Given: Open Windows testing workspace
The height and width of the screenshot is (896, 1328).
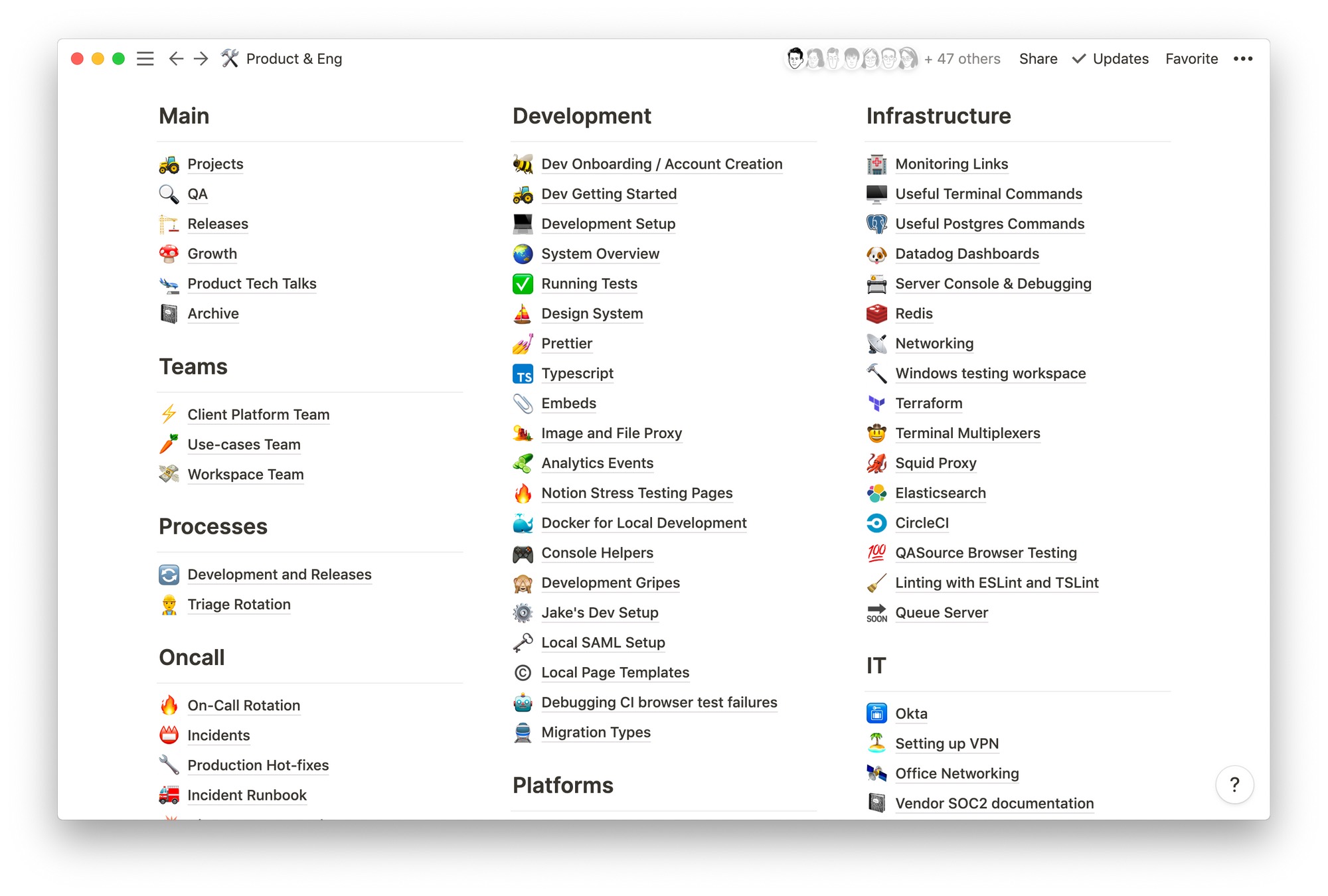Looking at the screenshot, I should (991, 373).
